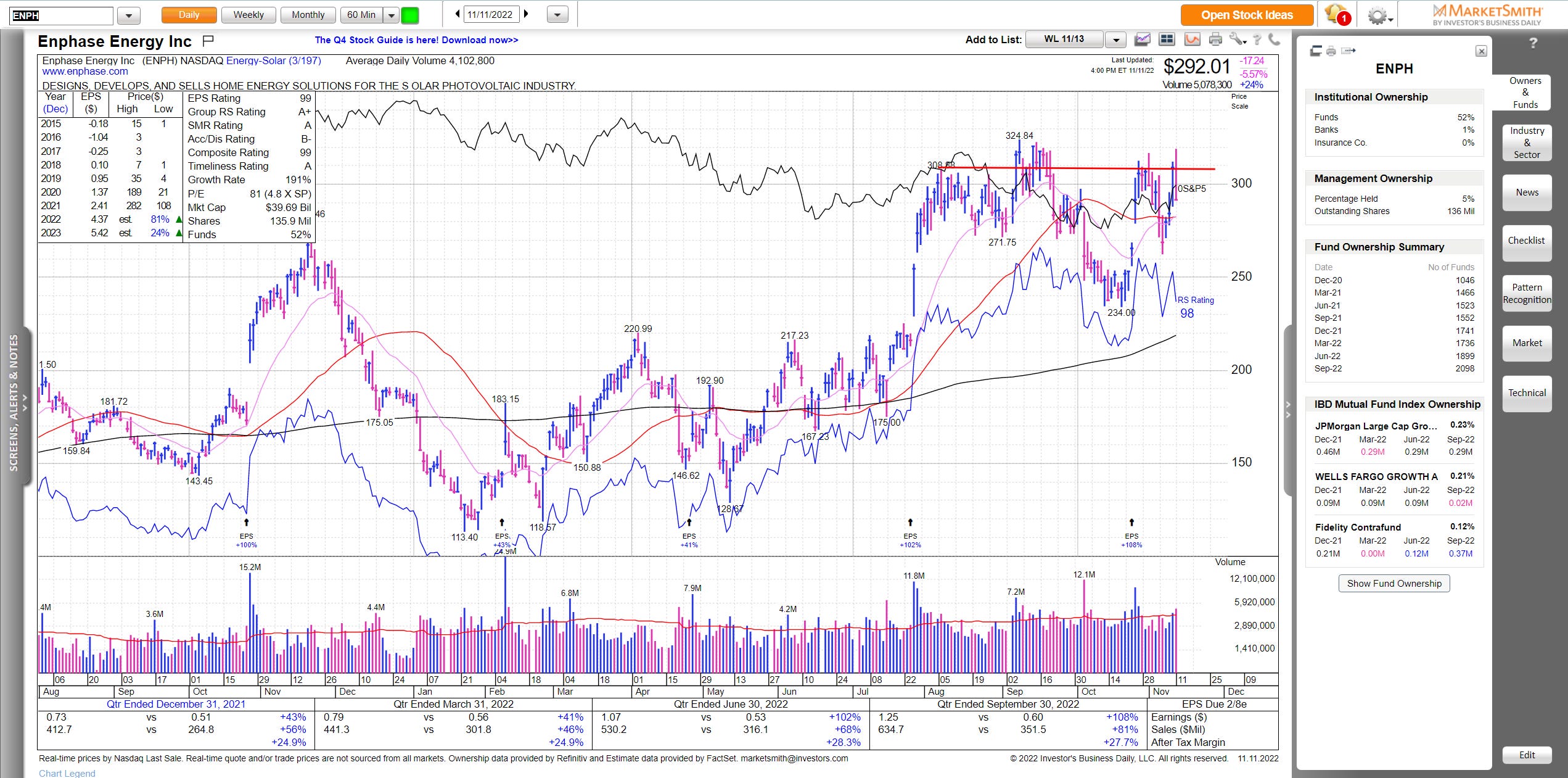
Task: Collapse the right panel using the chevron handle
Action: pyautogui.click(x=1288, y=409)
